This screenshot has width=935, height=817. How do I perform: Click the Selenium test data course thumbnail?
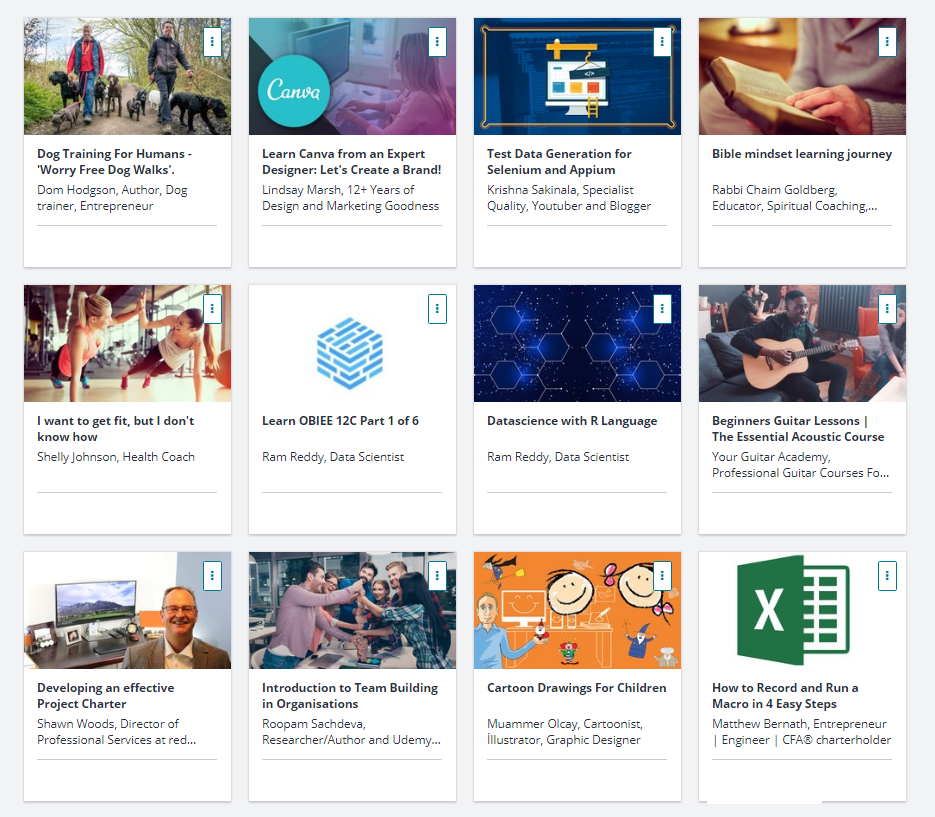click(x=577, y=76)
